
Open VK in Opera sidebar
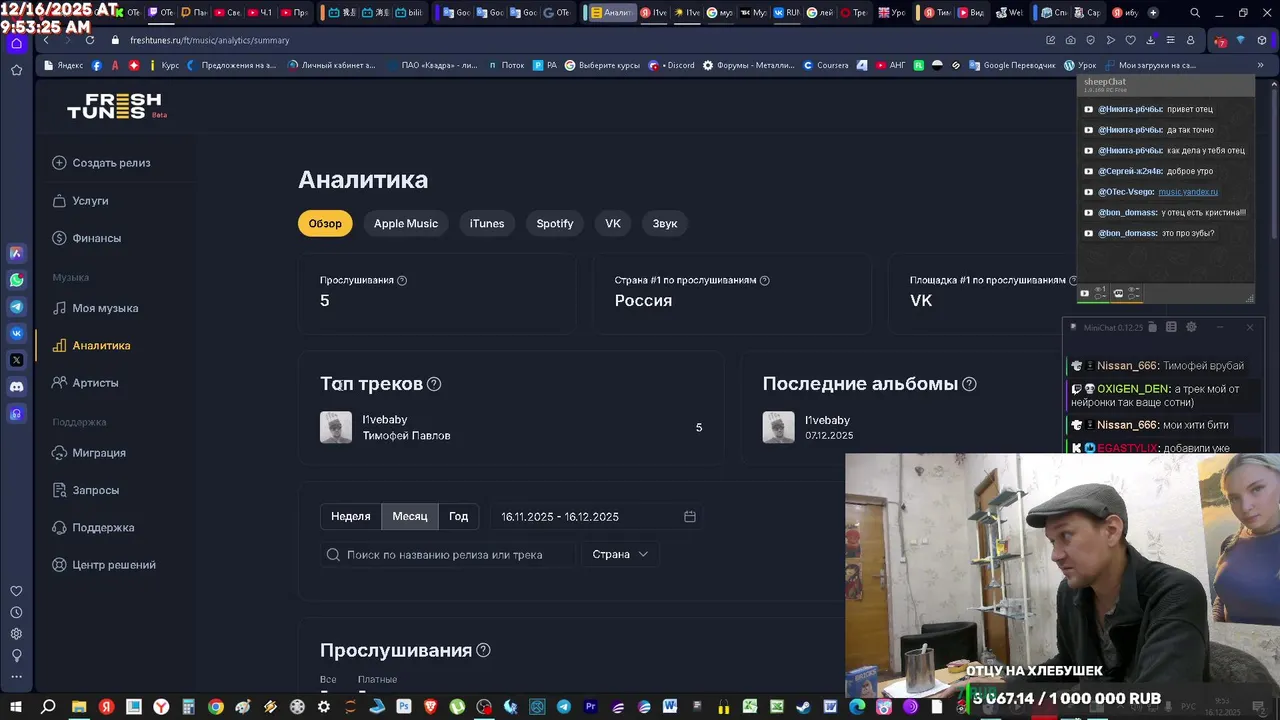[17, 333]
